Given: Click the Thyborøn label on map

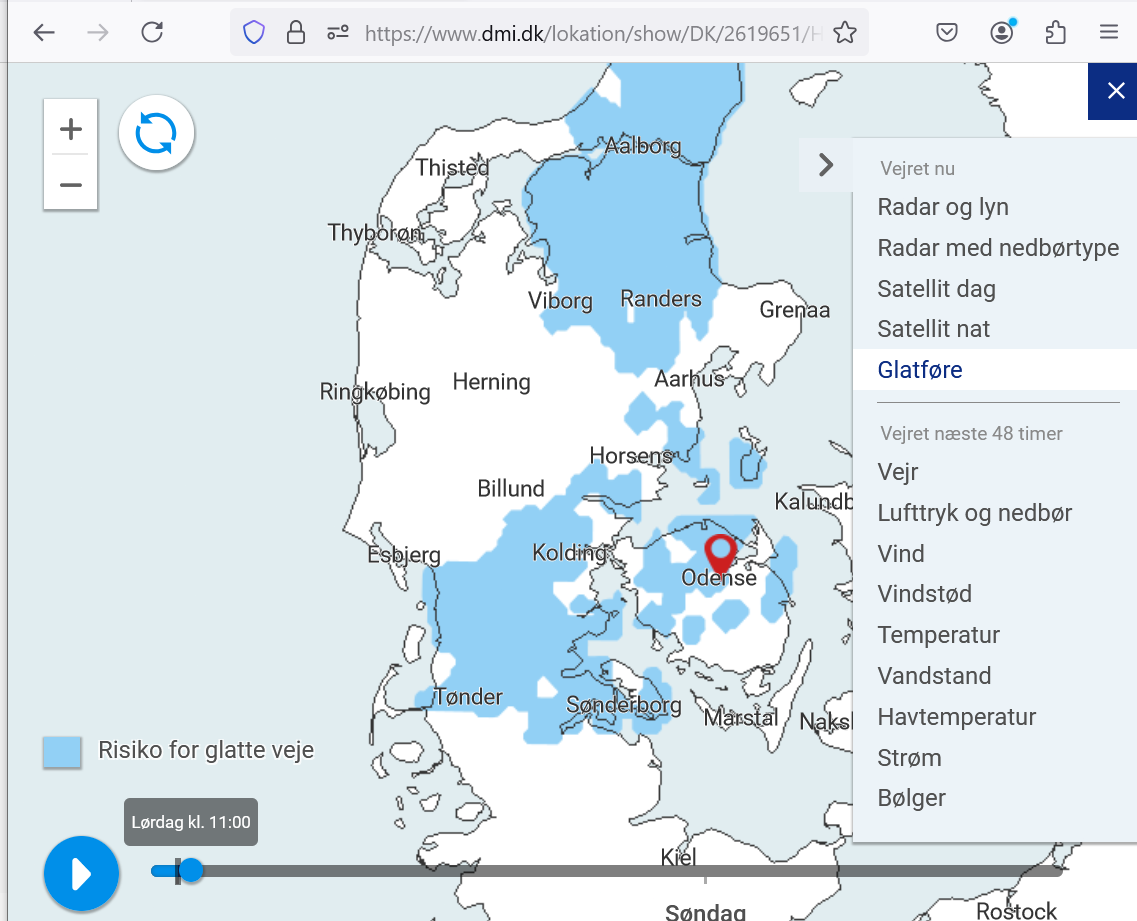Looking at the screenshot, I should 375,233.
